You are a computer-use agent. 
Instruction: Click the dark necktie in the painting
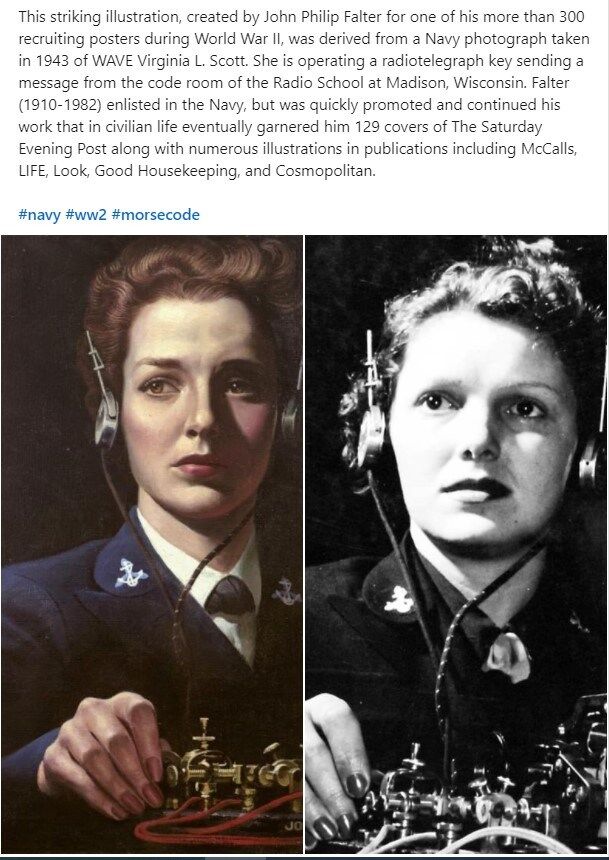coord(229,597)
